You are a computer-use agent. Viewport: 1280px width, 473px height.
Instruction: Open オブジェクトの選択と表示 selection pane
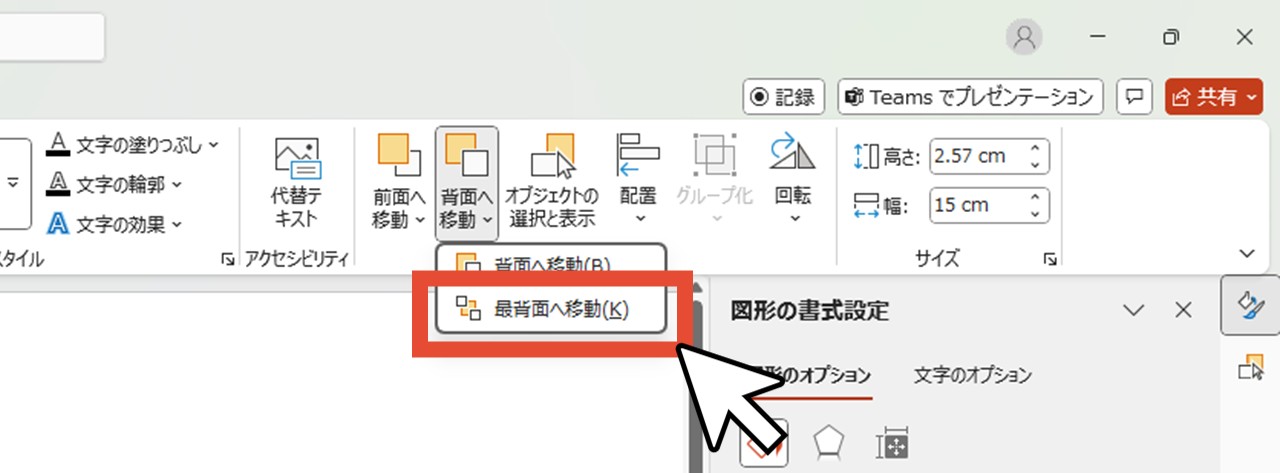[x=551, y=182]
